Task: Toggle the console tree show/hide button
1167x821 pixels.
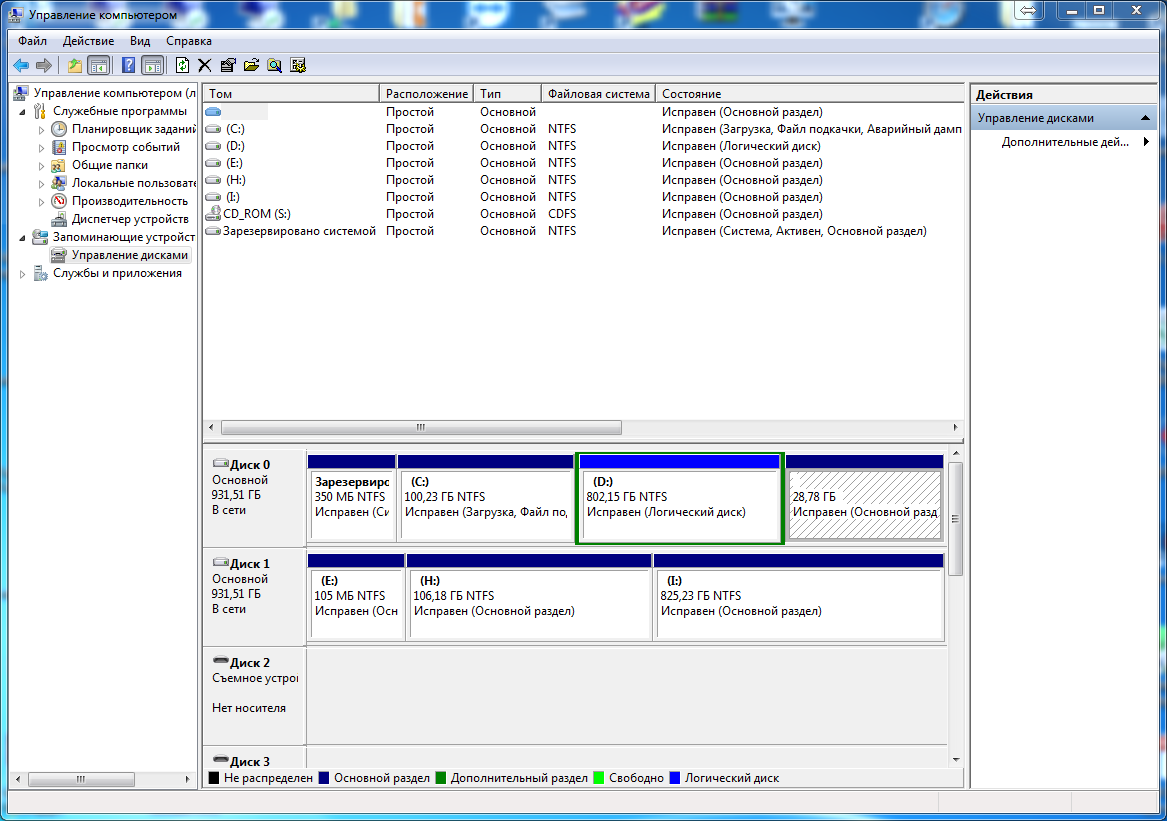Action: click(x=98, y=65)
